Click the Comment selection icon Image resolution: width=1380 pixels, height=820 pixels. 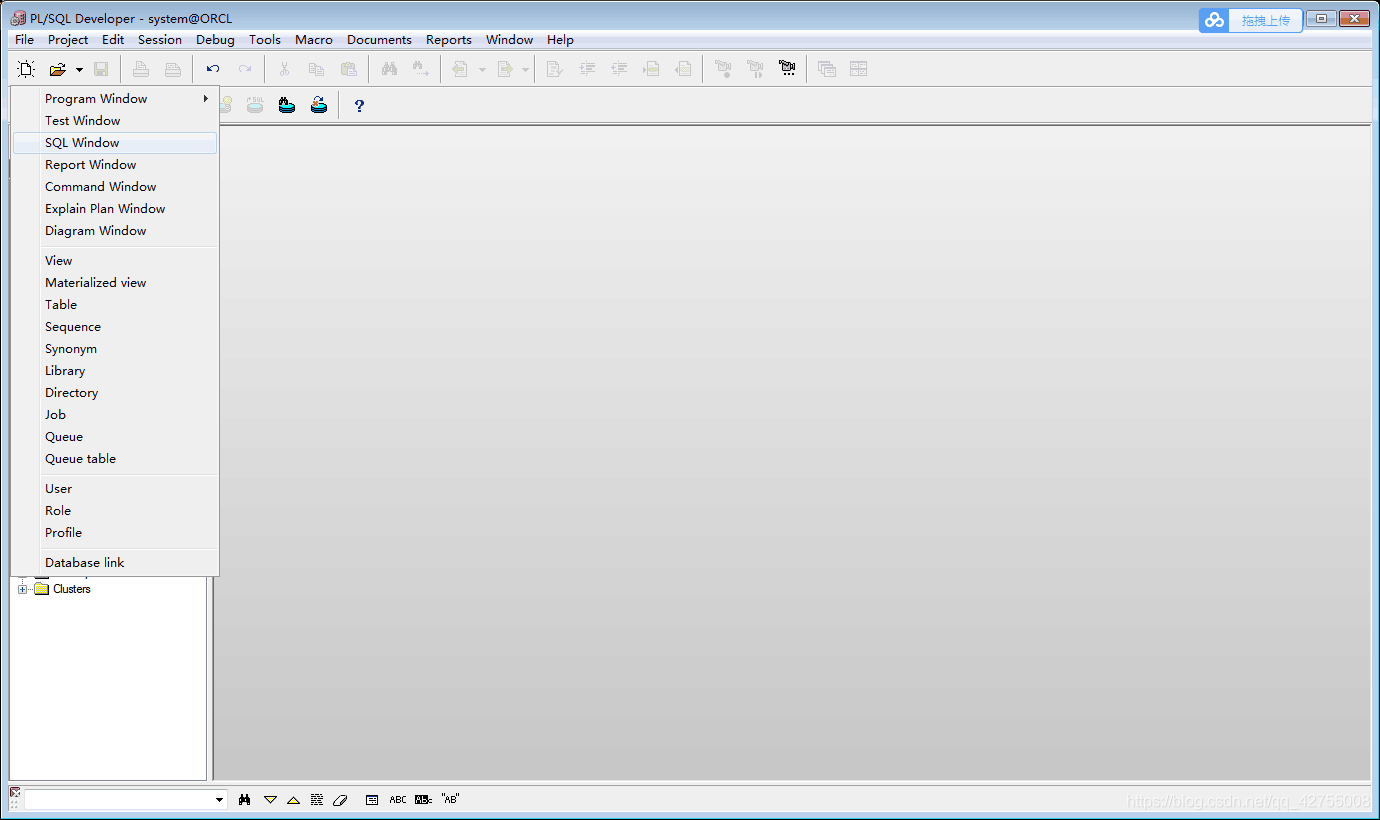pos(651,69)
